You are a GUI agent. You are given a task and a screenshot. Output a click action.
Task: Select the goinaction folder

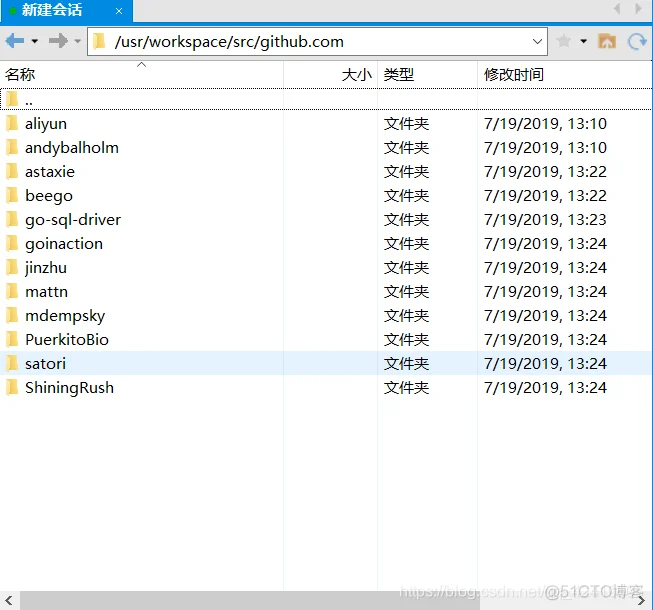pyautogui.click(x=326, y=244)
